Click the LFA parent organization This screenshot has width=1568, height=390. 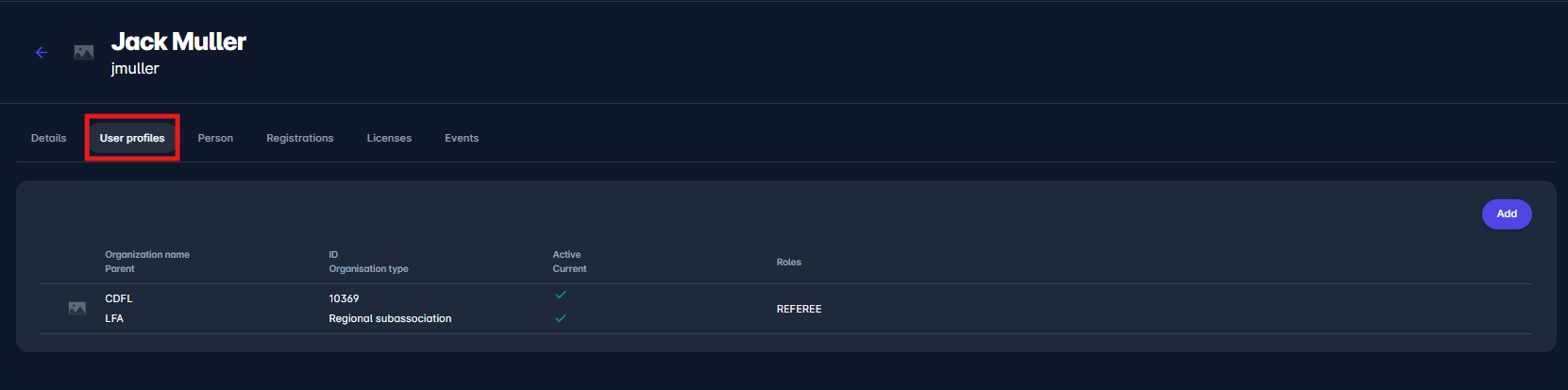pos(114,318)
